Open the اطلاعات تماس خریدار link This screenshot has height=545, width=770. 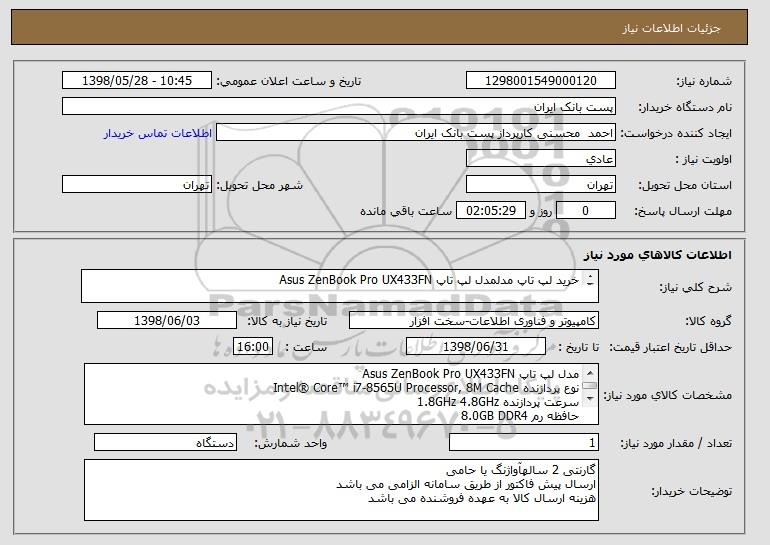(x=158, y=133)
